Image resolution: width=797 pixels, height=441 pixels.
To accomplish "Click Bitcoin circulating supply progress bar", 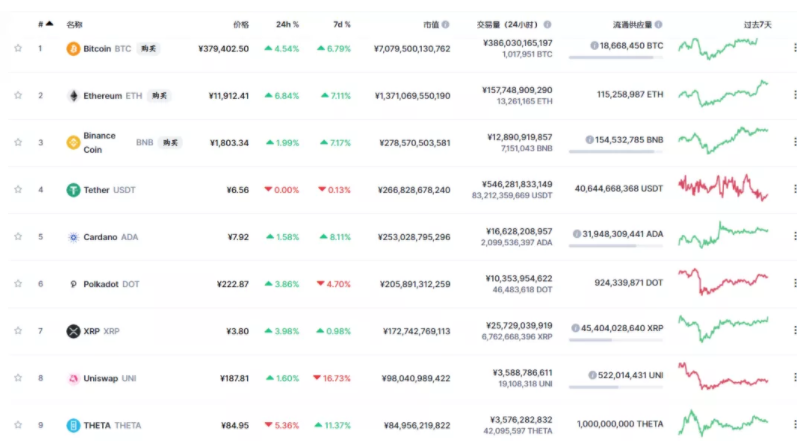I will (616, 57).
